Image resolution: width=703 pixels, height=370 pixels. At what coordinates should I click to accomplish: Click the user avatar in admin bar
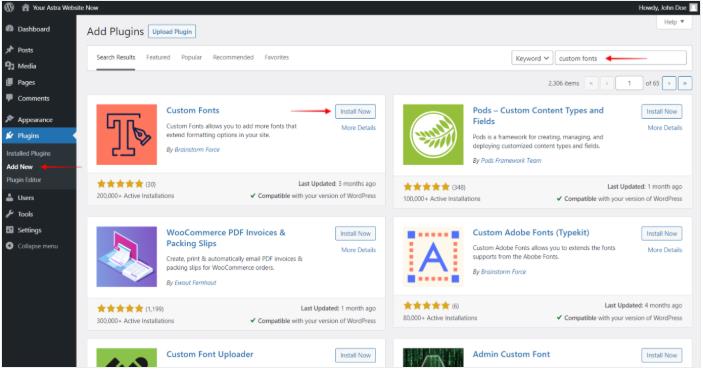[693, 8]
